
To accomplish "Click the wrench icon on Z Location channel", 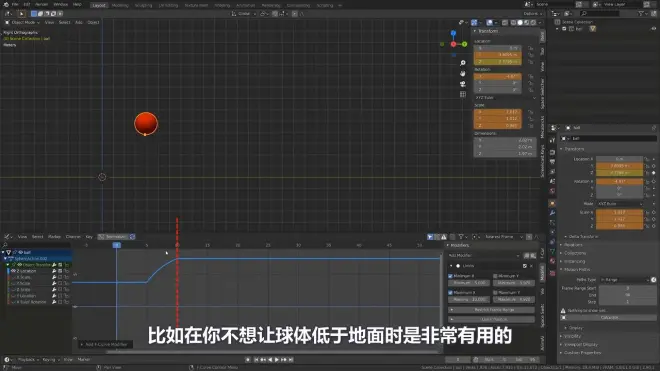I will click(54, 271).
